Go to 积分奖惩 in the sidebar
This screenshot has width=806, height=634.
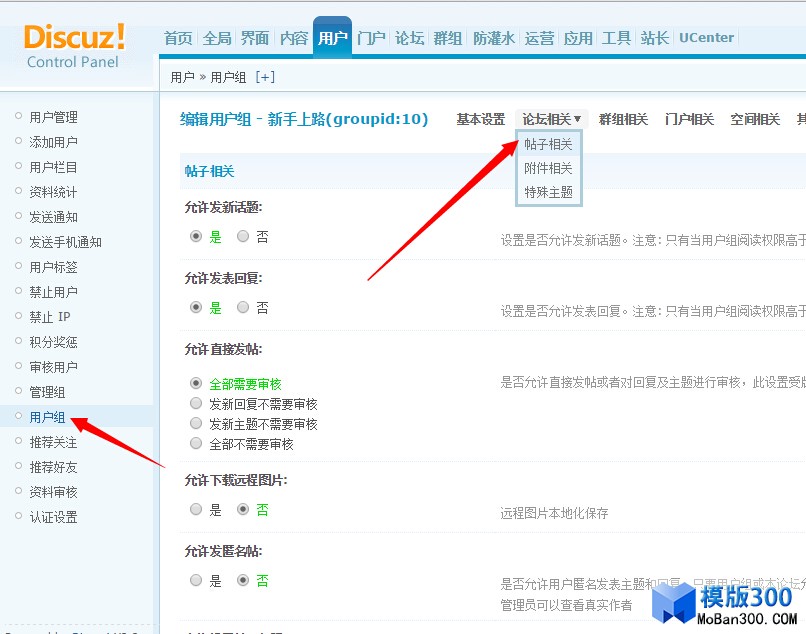coord(53,342)
